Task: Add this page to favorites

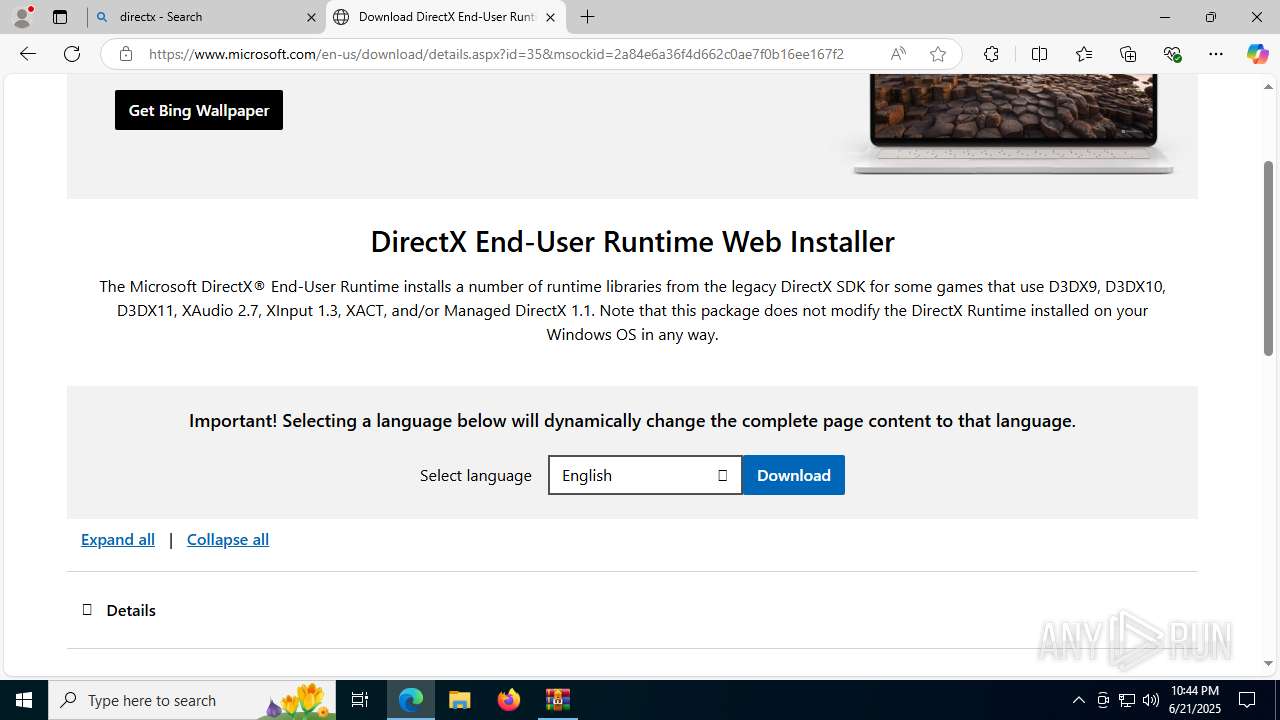Action: click(938, 54)
